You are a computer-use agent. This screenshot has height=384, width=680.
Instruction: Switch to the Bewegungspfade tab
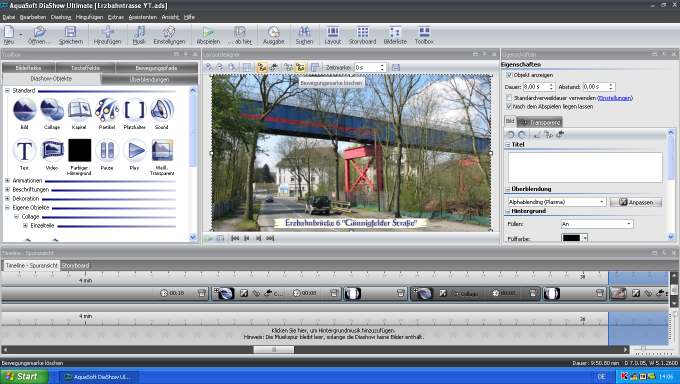[156, 68]
